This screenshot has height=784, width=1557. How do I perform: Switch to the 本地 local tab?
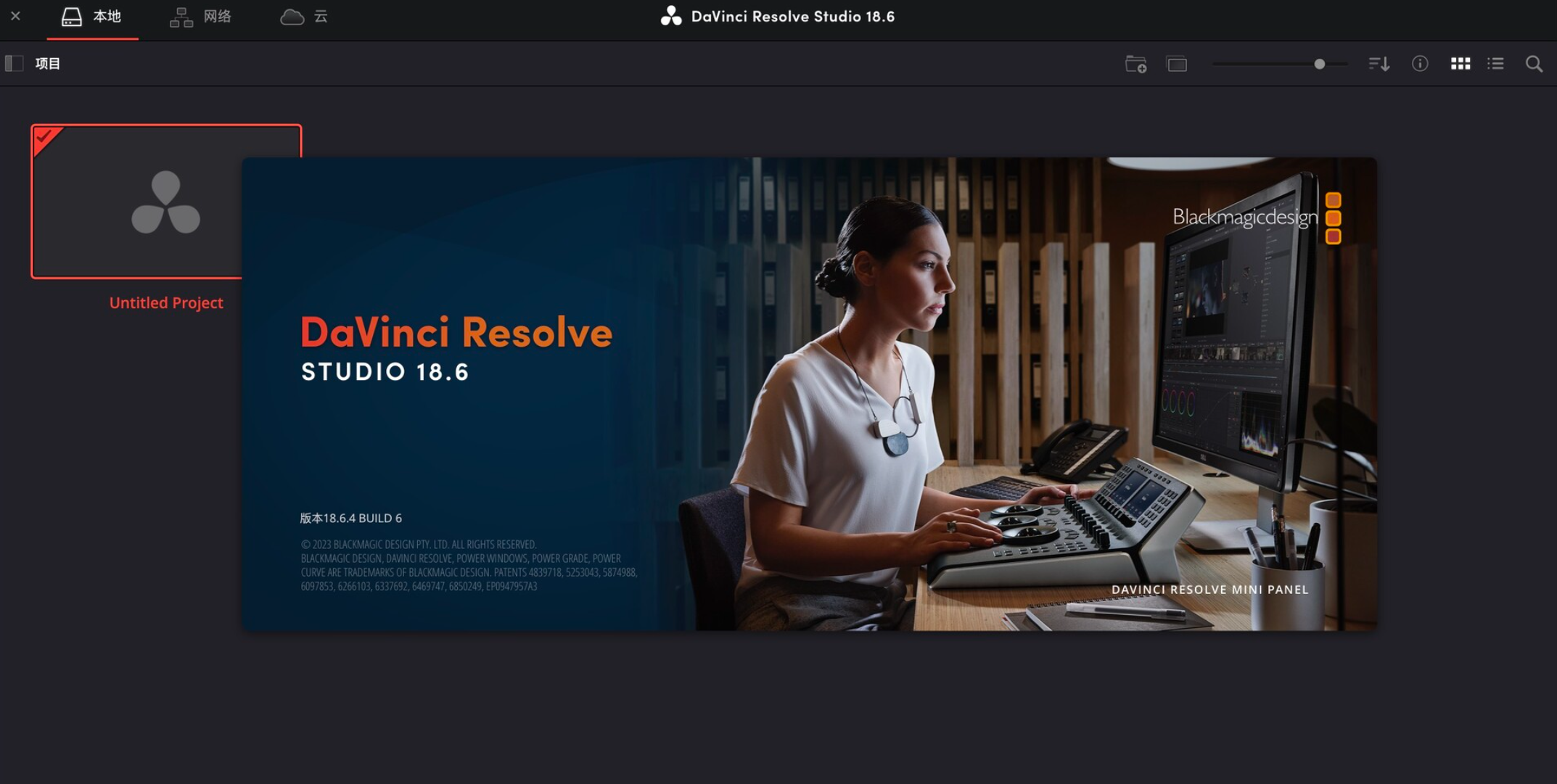click(92, 17)
